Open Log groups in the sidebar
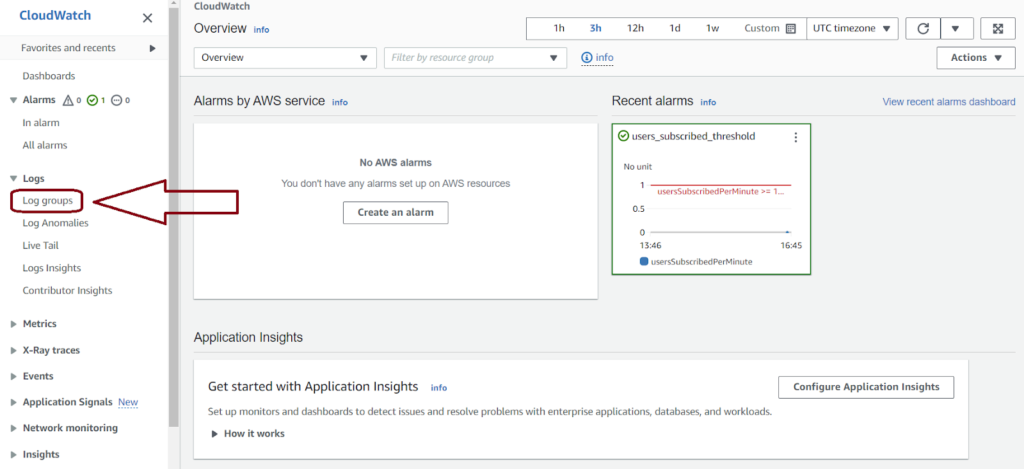The image size is (1024, 469). (x=48, y=201)
